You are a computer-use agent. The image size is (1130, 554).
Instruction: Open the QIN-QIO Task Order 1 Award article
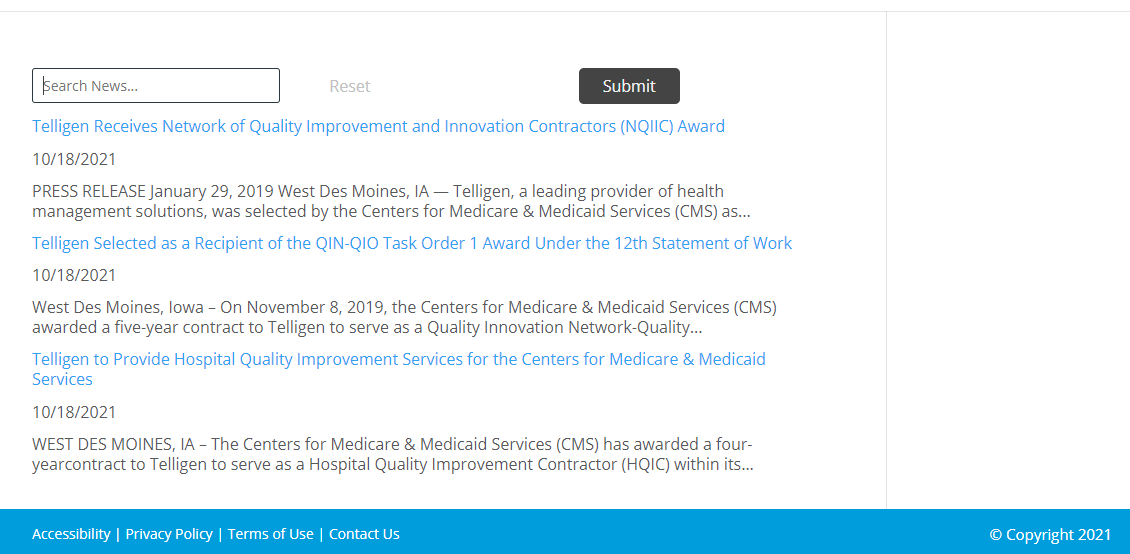(x=412, y=243)
